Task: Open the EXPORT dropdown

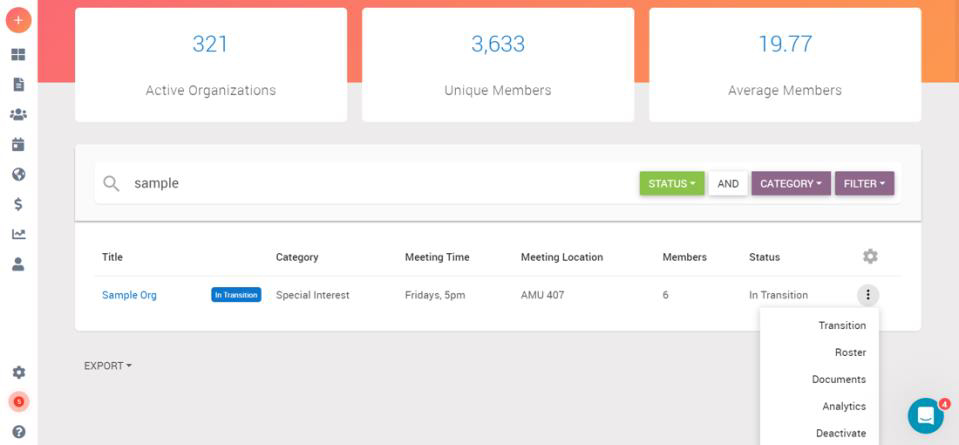Action: point(107,366)
